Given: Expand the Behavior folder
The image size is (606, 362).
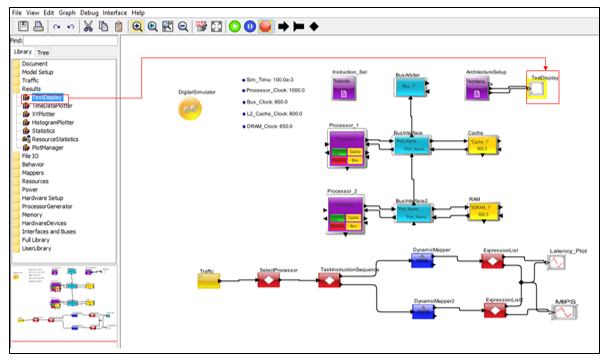Looking at the screenshot, I should (x=33, y=165).
